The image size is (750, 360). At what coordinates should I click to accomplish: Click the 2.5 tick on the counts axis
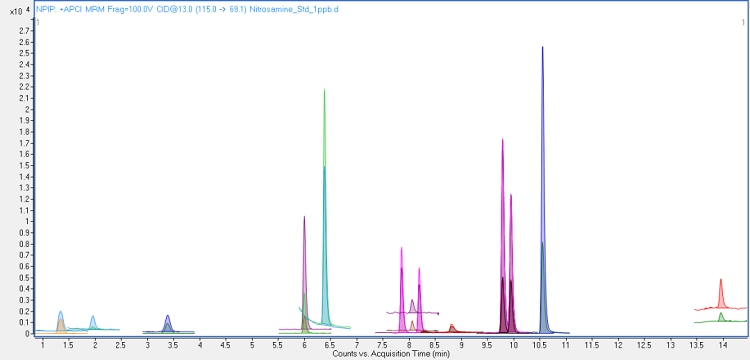(25, 54)
